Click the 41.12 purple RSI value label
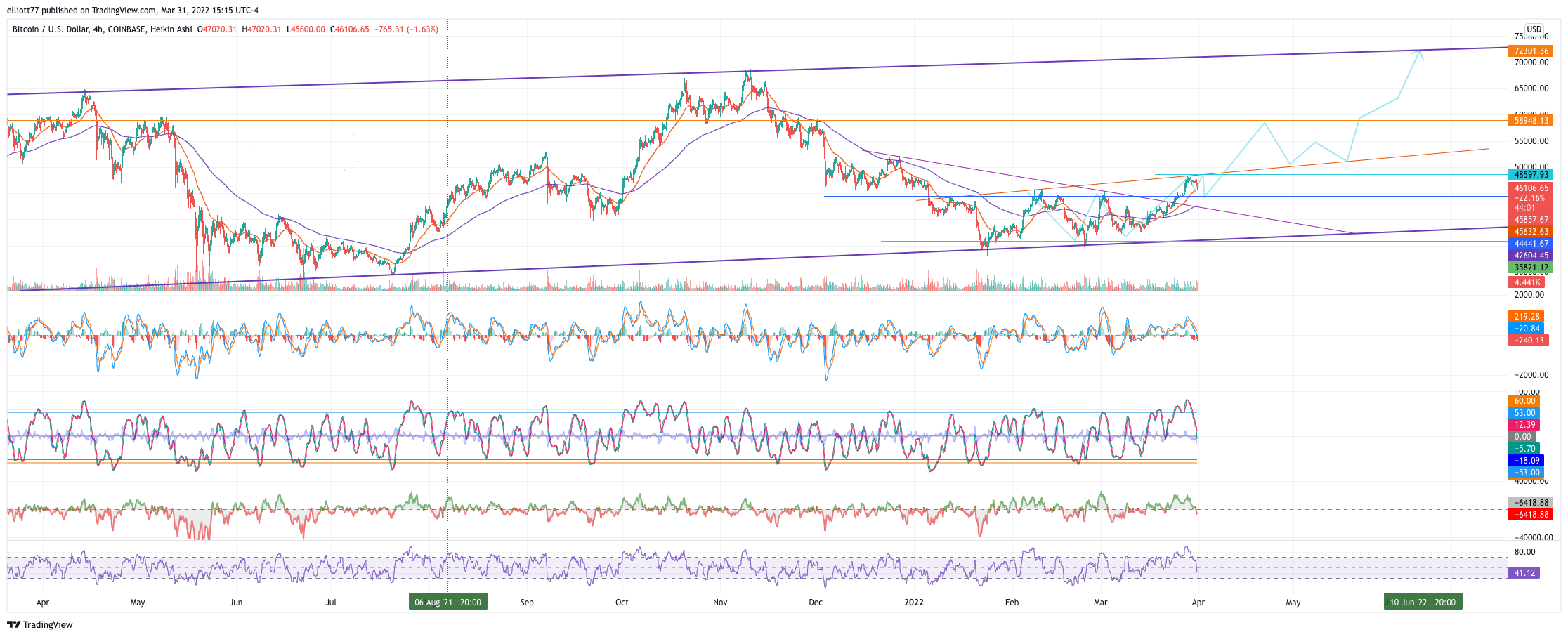The image size is (1568, 637). tap(1524, 573)
